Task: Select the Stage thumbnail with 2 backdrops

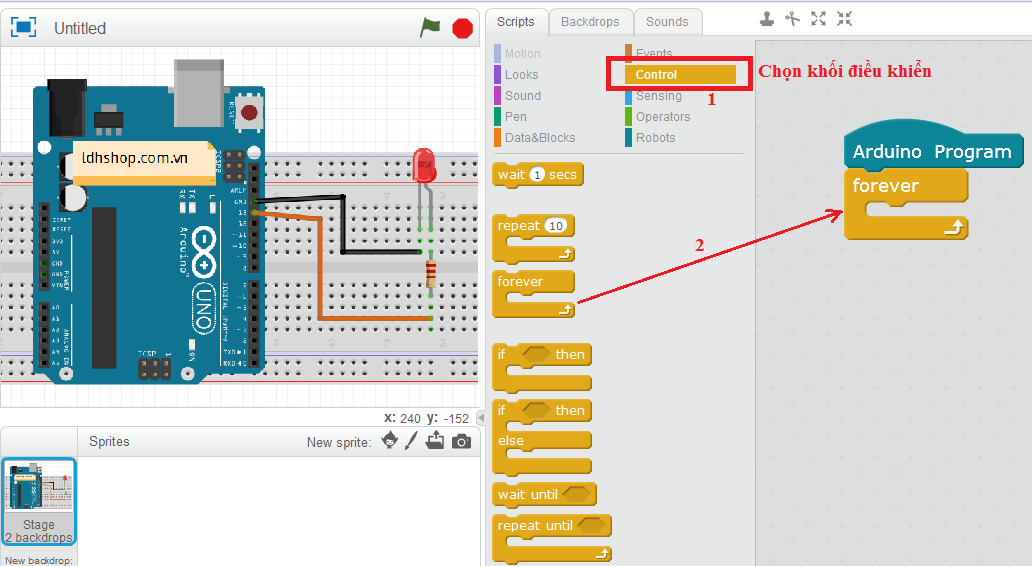Action: pyautogui.click(x=39, y=501)
